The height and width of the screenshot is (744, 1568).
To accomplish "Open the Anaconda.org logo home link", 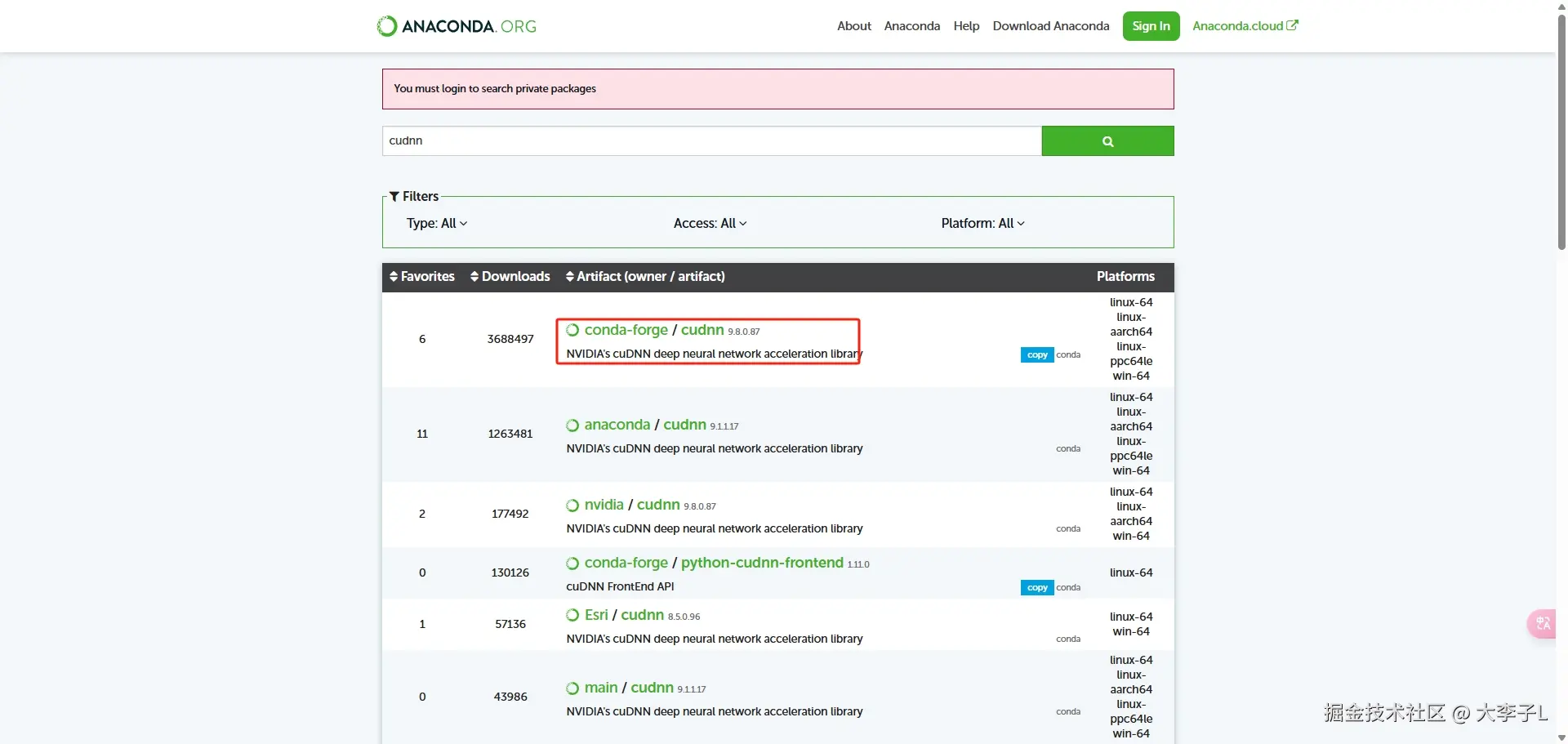I will [x=457, y=26].
